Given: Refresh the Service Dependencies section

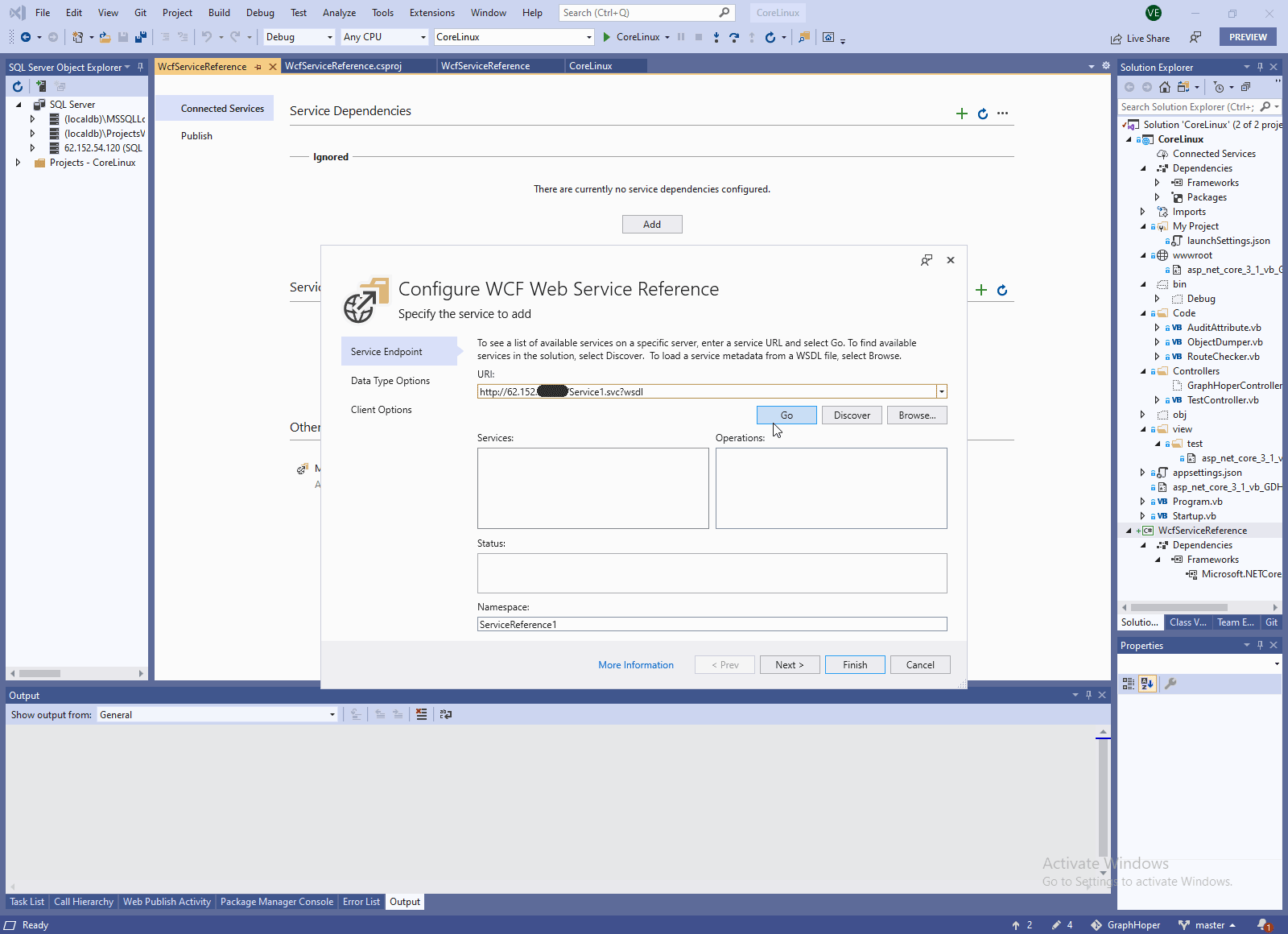Looking at the screenshot, I should 983,114.
